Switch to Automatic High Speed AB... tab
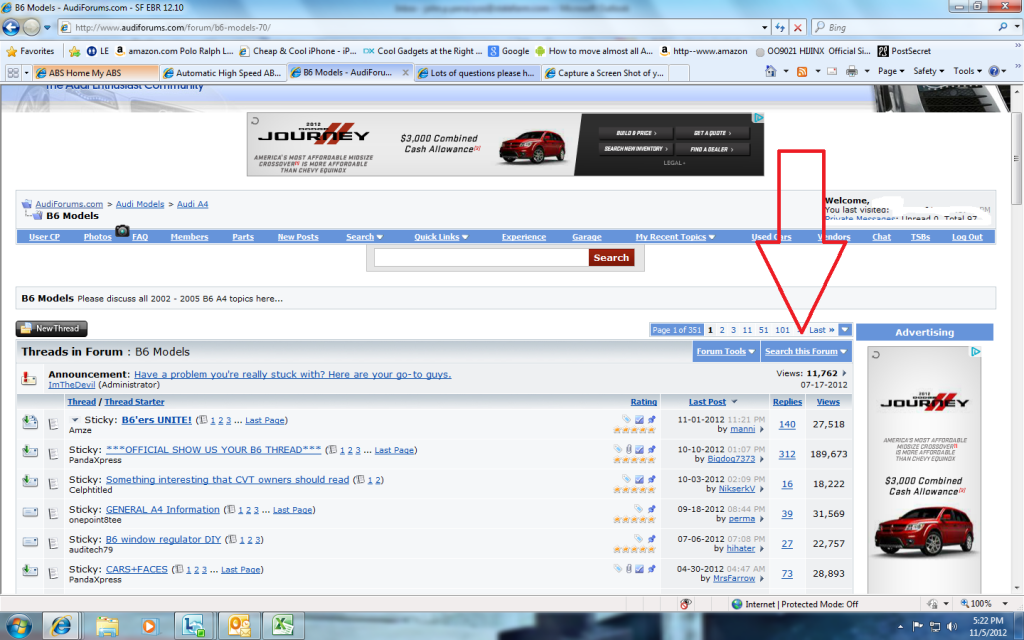Image resolution: width=1024 pixels, height=640 pixels. tap(222, 72)
